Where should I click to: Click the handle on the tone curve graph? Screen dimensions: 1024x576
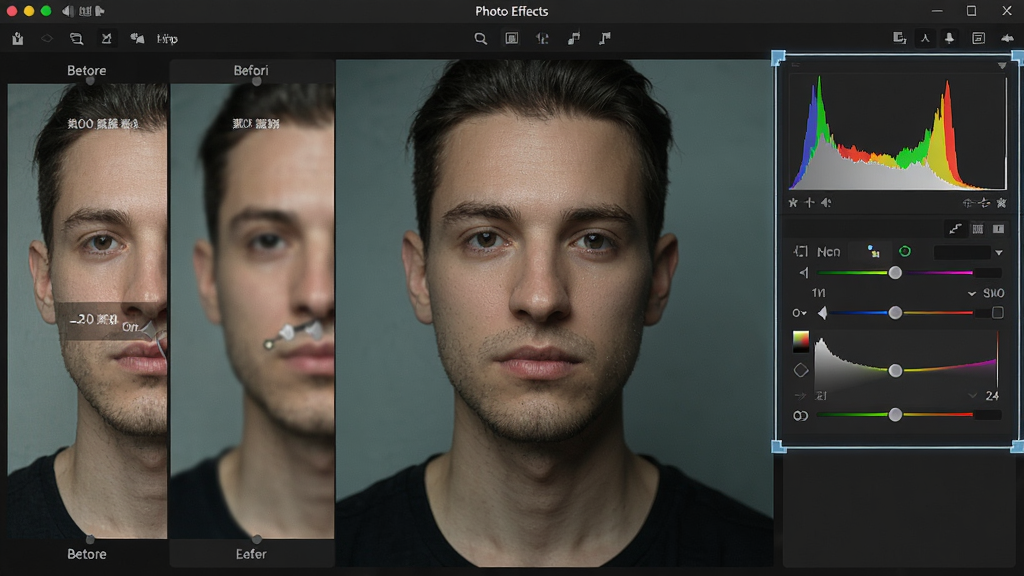point(895,370)
